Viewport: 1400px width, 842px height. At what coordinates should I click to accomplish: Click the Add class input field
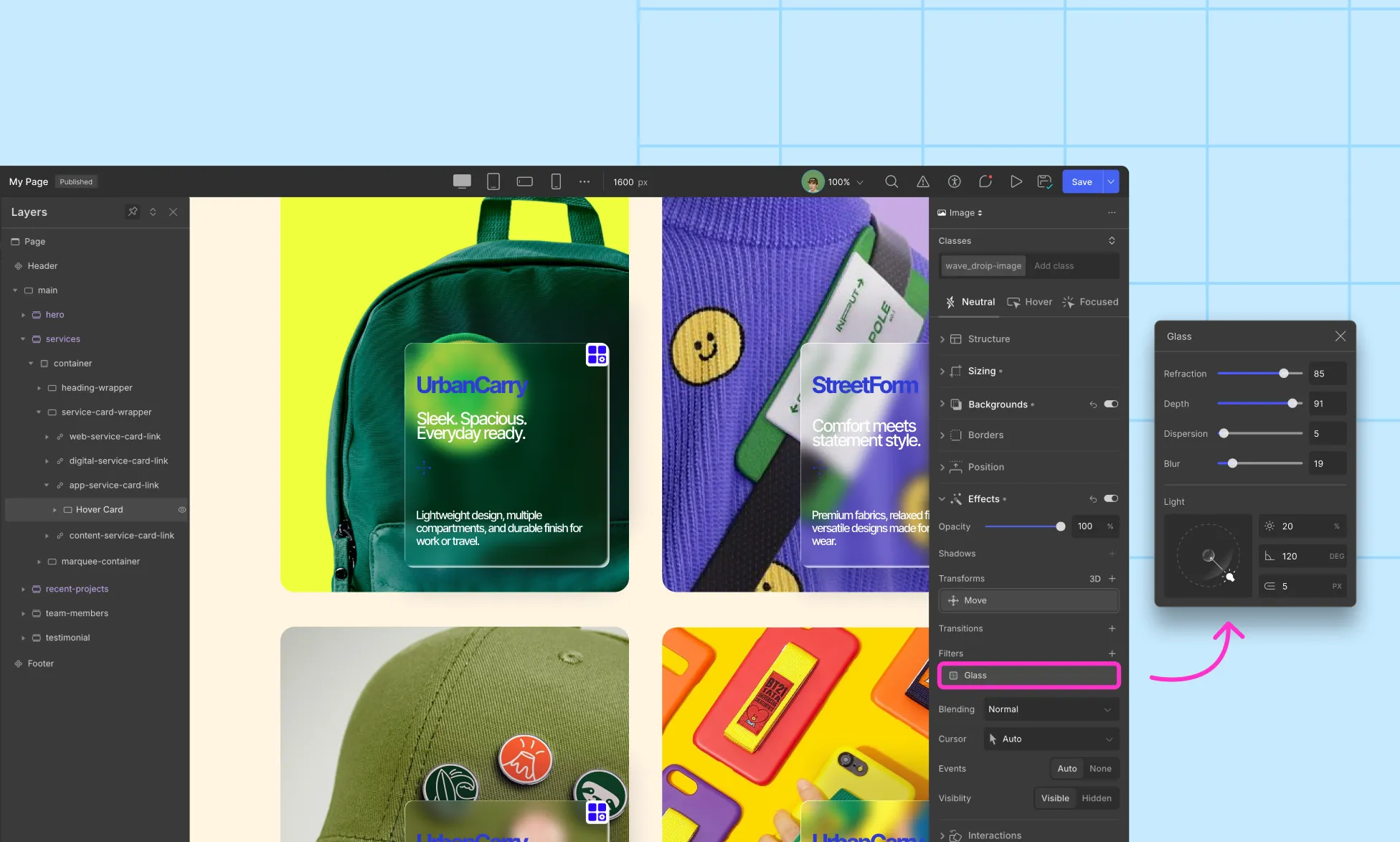[1073, 266]
